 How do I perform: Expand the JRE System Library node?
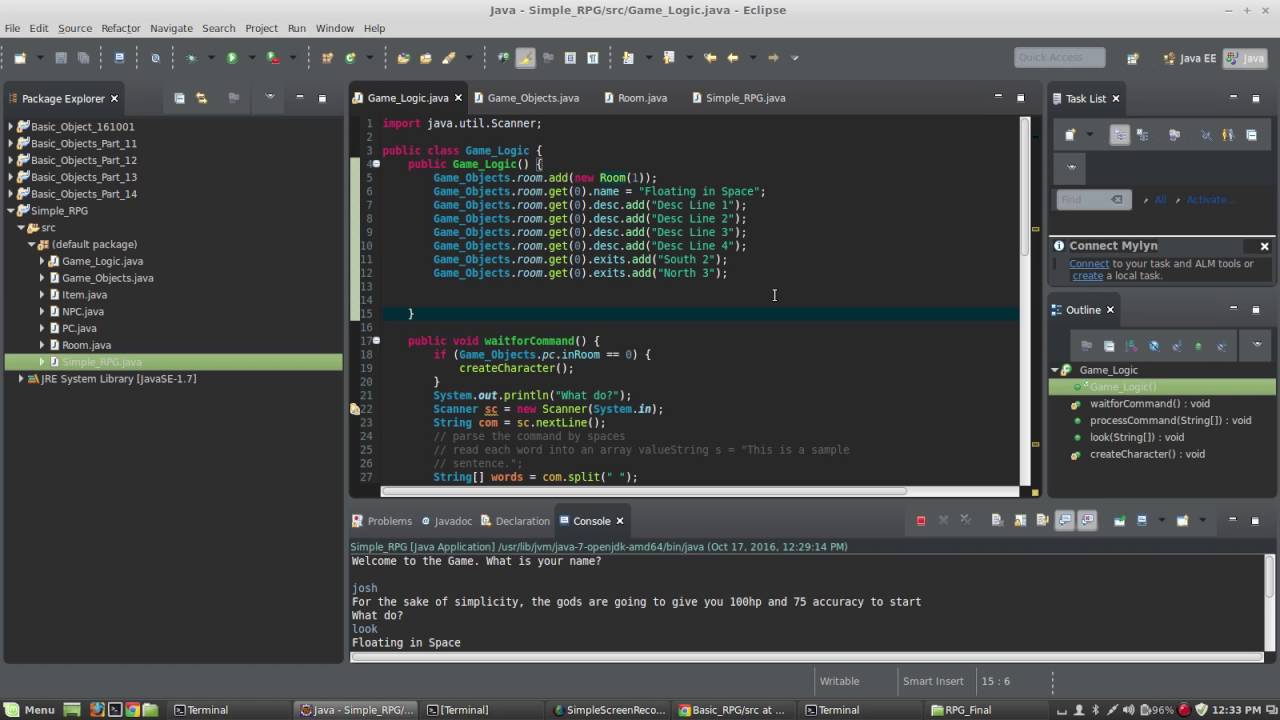click(21, 379)
